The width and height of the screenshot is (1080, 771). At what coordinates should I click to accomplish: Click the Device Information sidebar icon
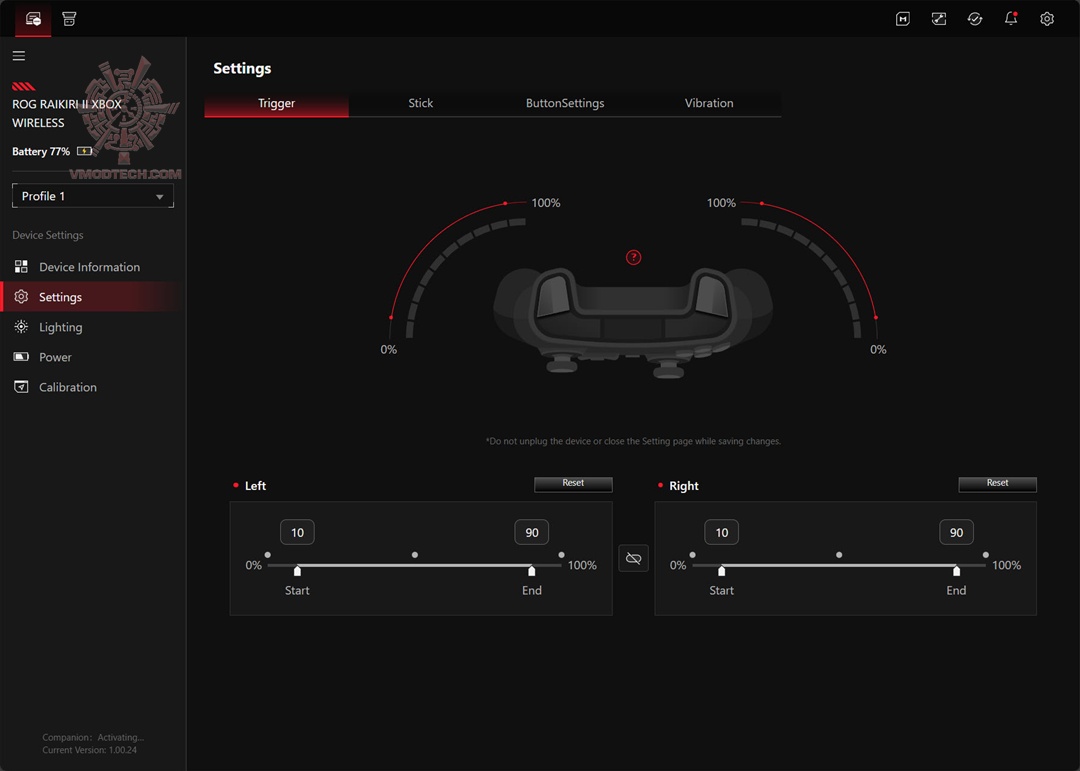click(x=21, y=267)
